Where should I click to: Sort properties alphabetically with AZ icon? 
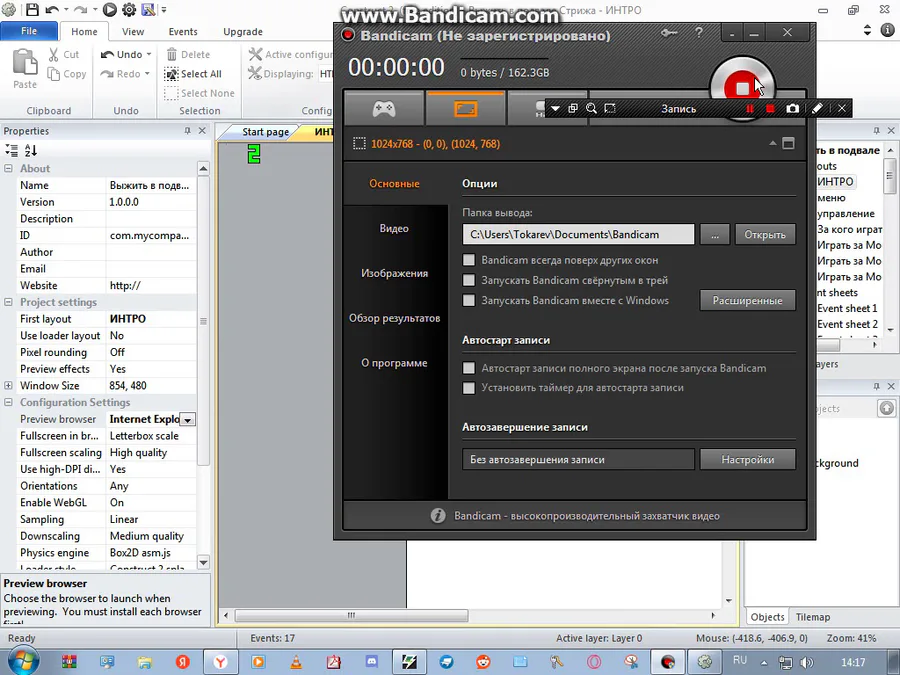tap(30, 150)
